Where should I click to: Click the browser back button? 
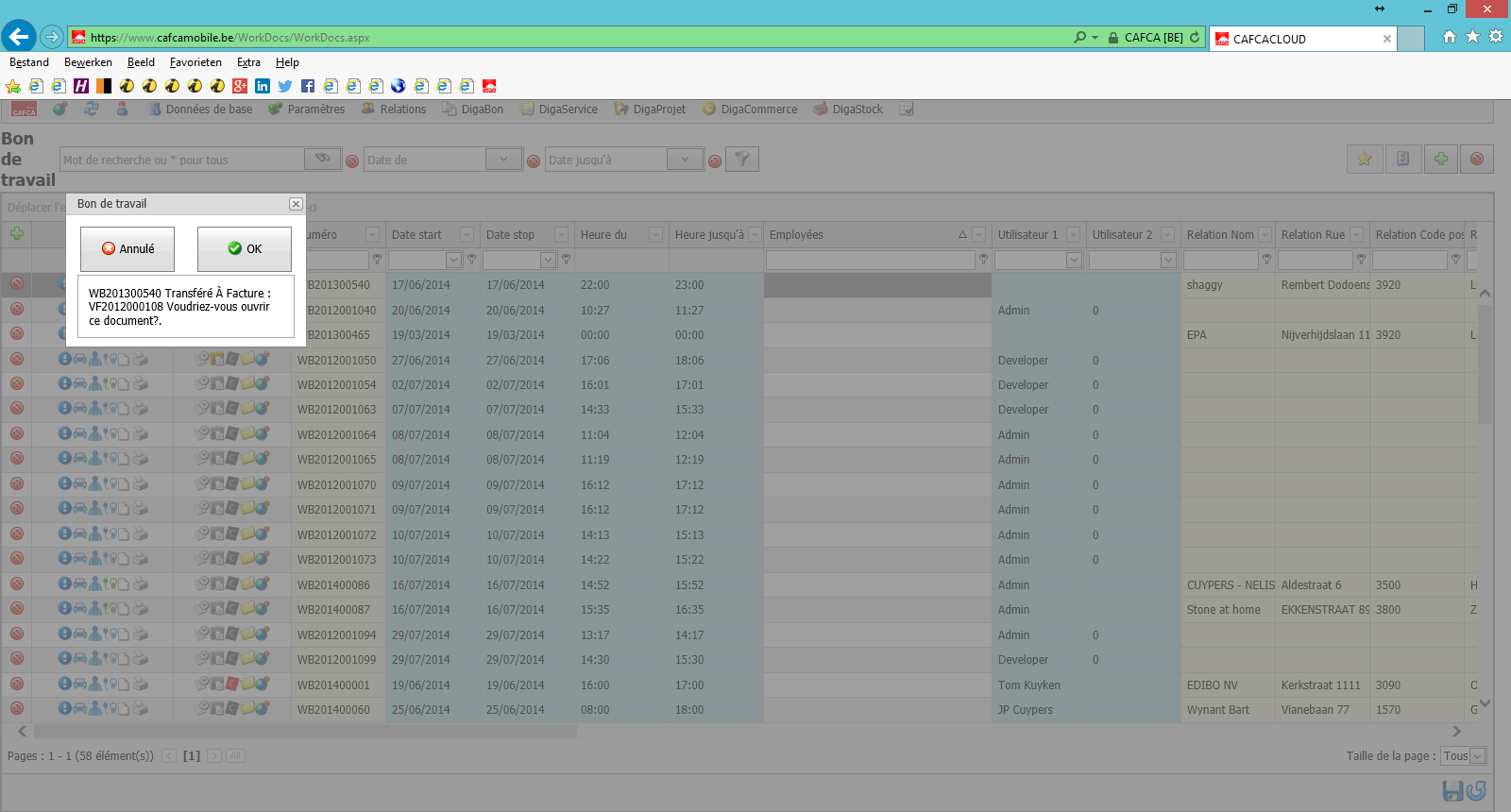(19, 37)
